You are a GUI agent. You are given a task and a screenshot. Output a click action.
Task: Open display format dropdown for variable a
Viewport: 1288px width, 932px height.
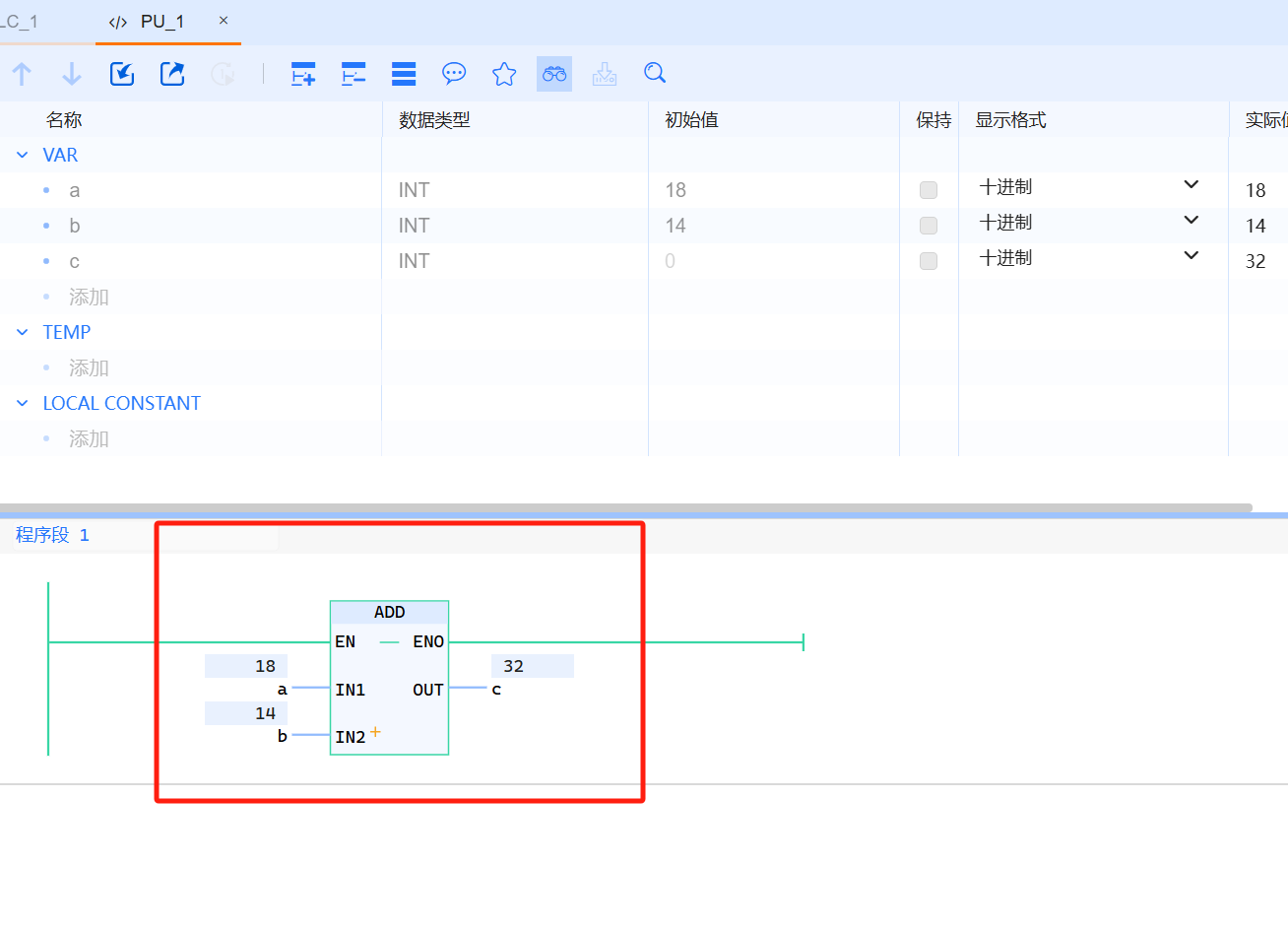[x=1191, y=185]
